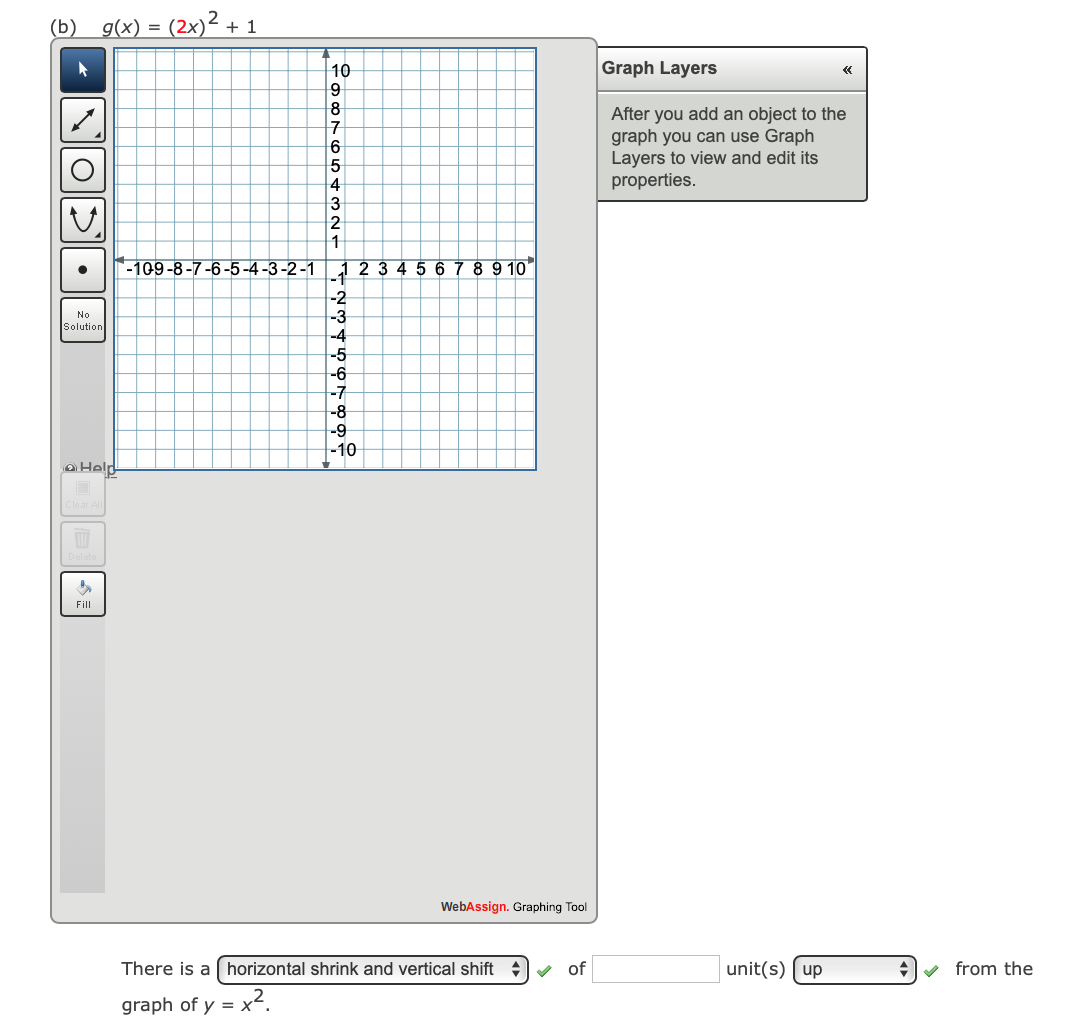1090x1036 pixels.
Task: Click the Delete trash icon
Action: (83, 543)
